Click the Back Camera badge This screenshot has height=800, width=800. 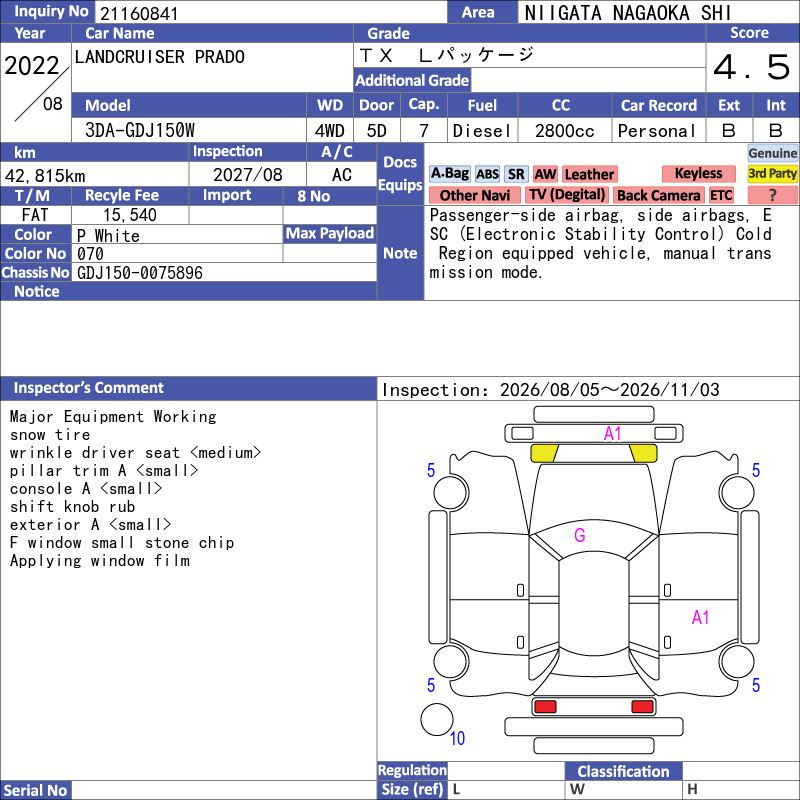659,195
